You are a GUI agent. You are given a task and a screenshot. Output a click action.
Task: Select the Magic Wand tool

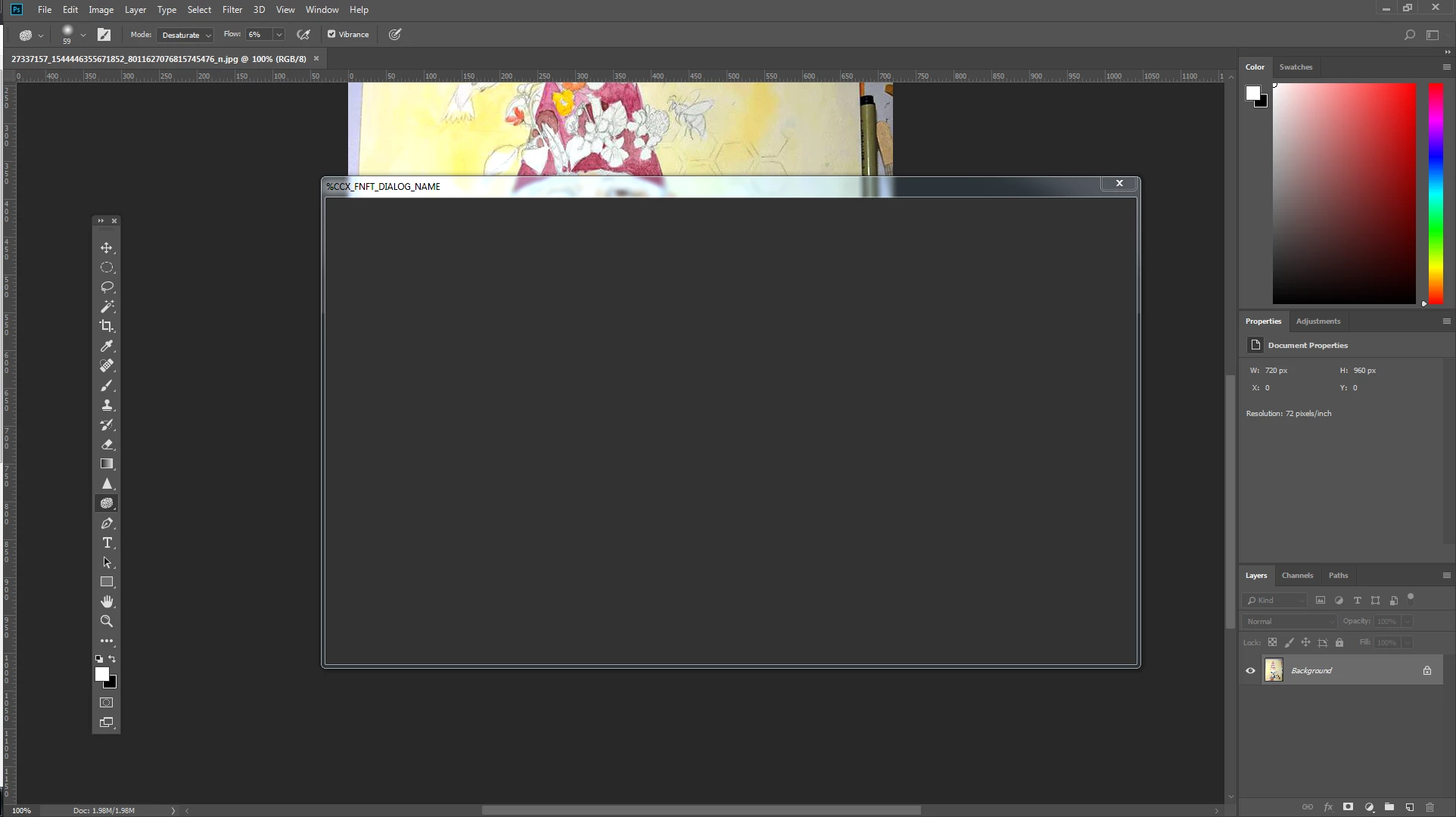coord(107,306)
